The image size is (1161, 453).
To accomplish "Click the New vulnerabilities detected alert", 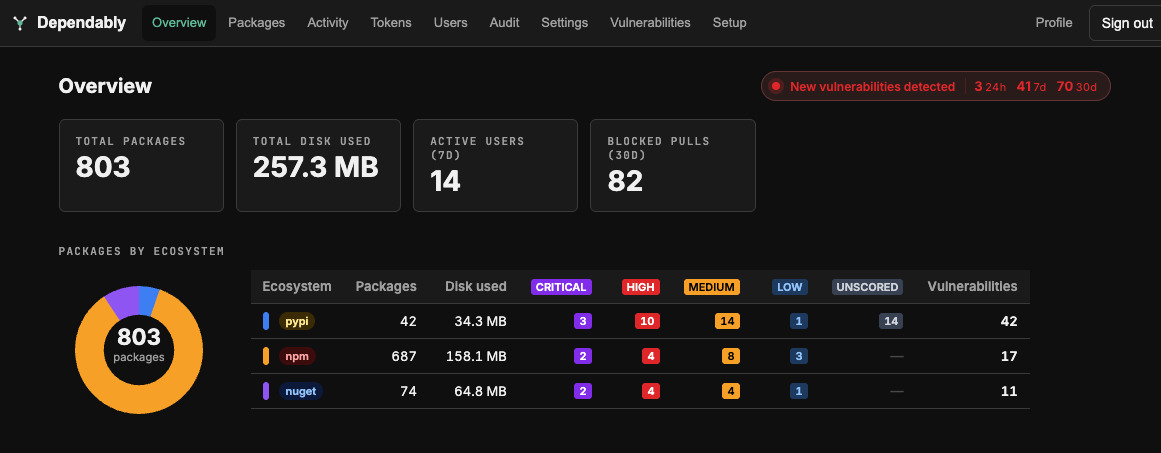I will click(936, 86).
